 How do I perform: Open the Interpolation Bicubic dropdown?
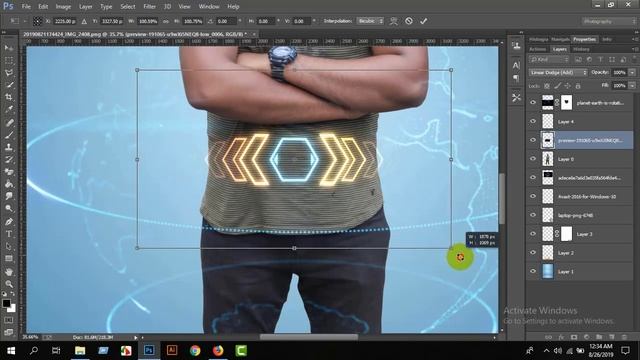click(370, 21)
